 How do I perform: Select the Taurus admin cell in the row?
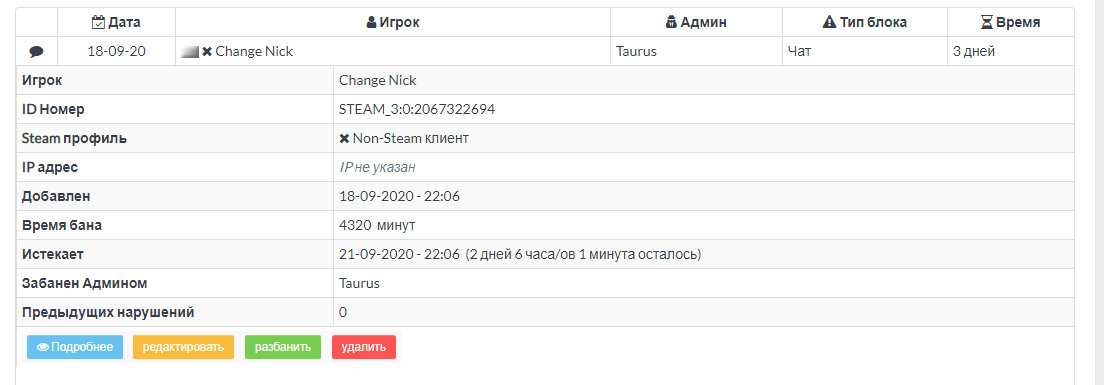pos(696,51)
